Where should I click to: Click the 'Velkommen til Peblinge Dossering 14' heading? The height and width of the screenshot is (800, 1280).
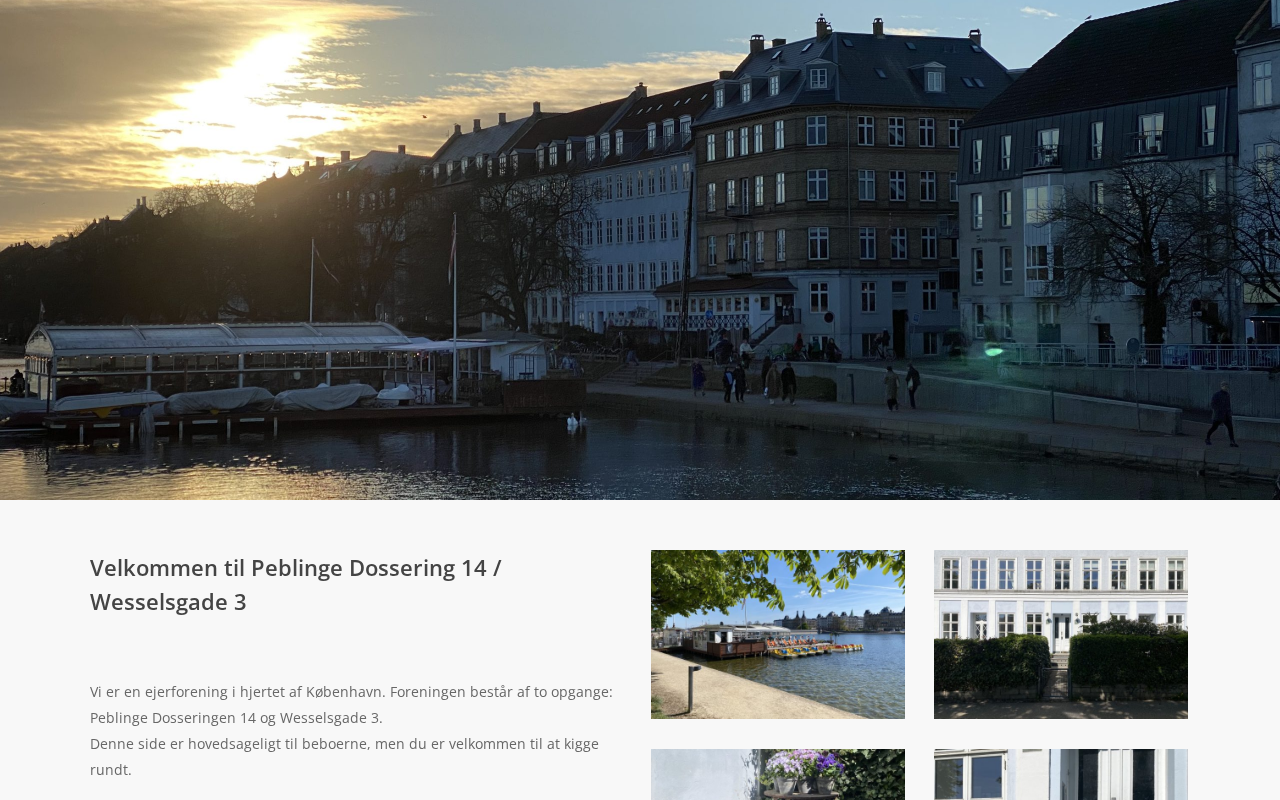tap(296, 568)
